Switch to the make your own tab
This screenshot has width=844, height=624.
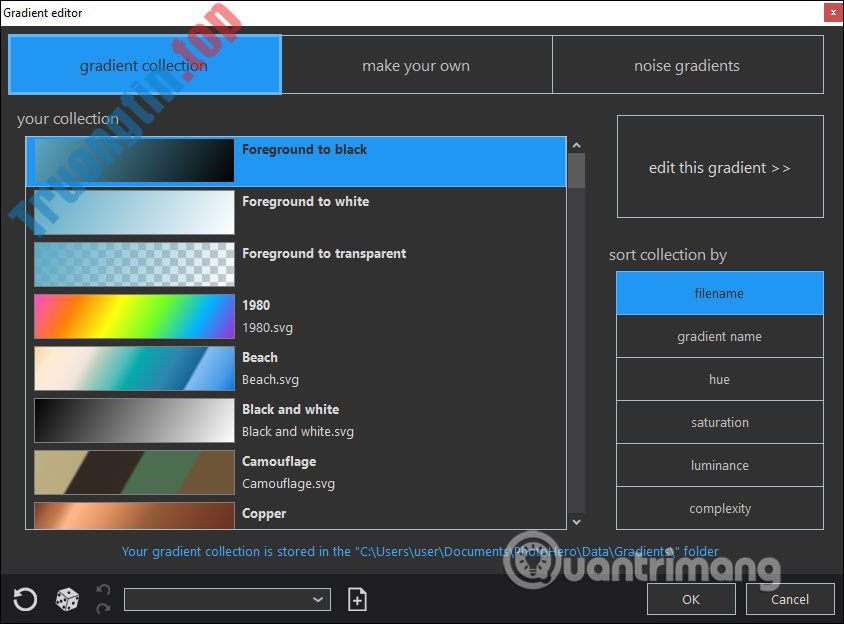click(415, 64)
